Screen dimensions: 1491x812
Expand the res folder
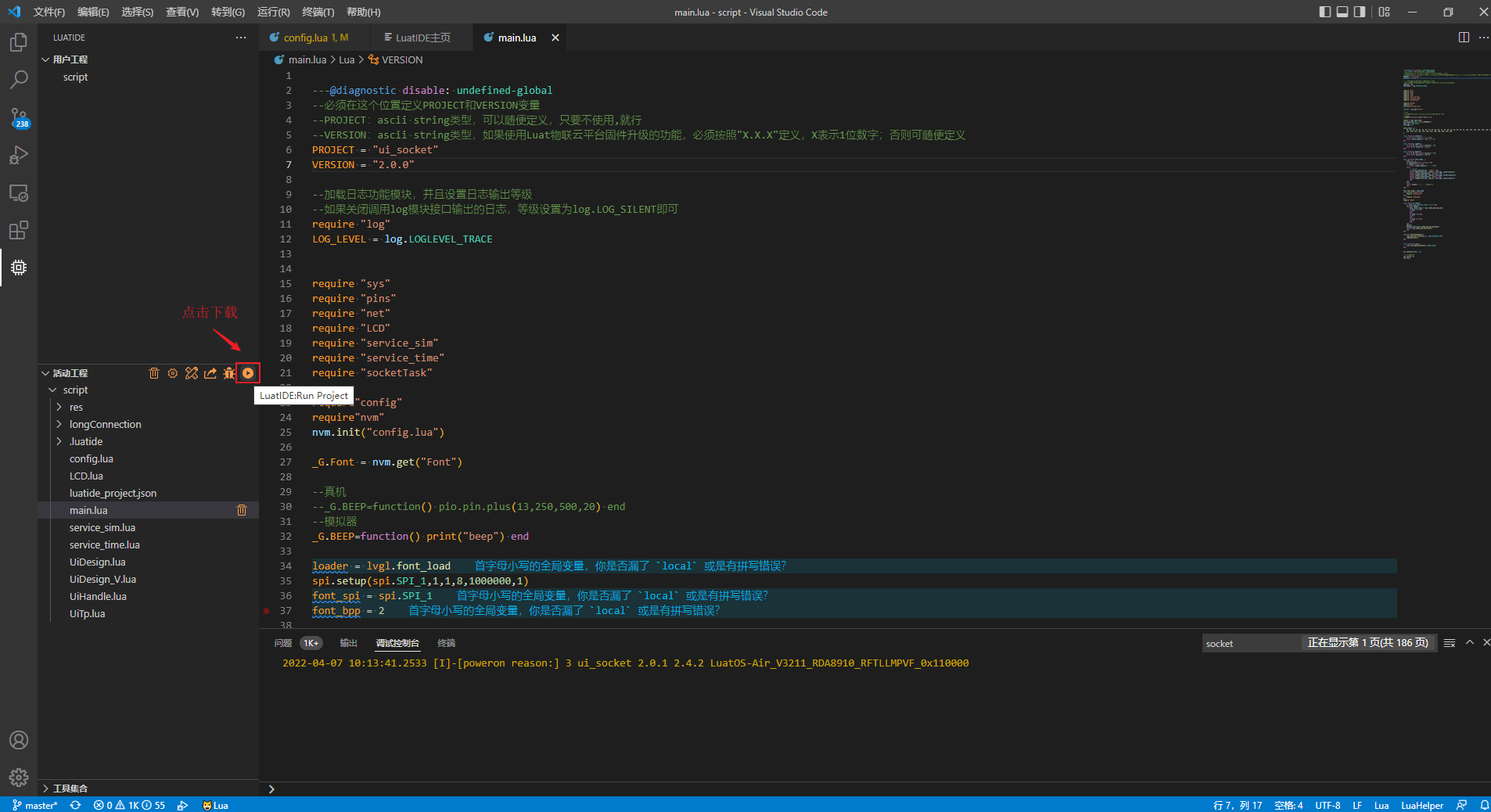(x=59, y=407)
